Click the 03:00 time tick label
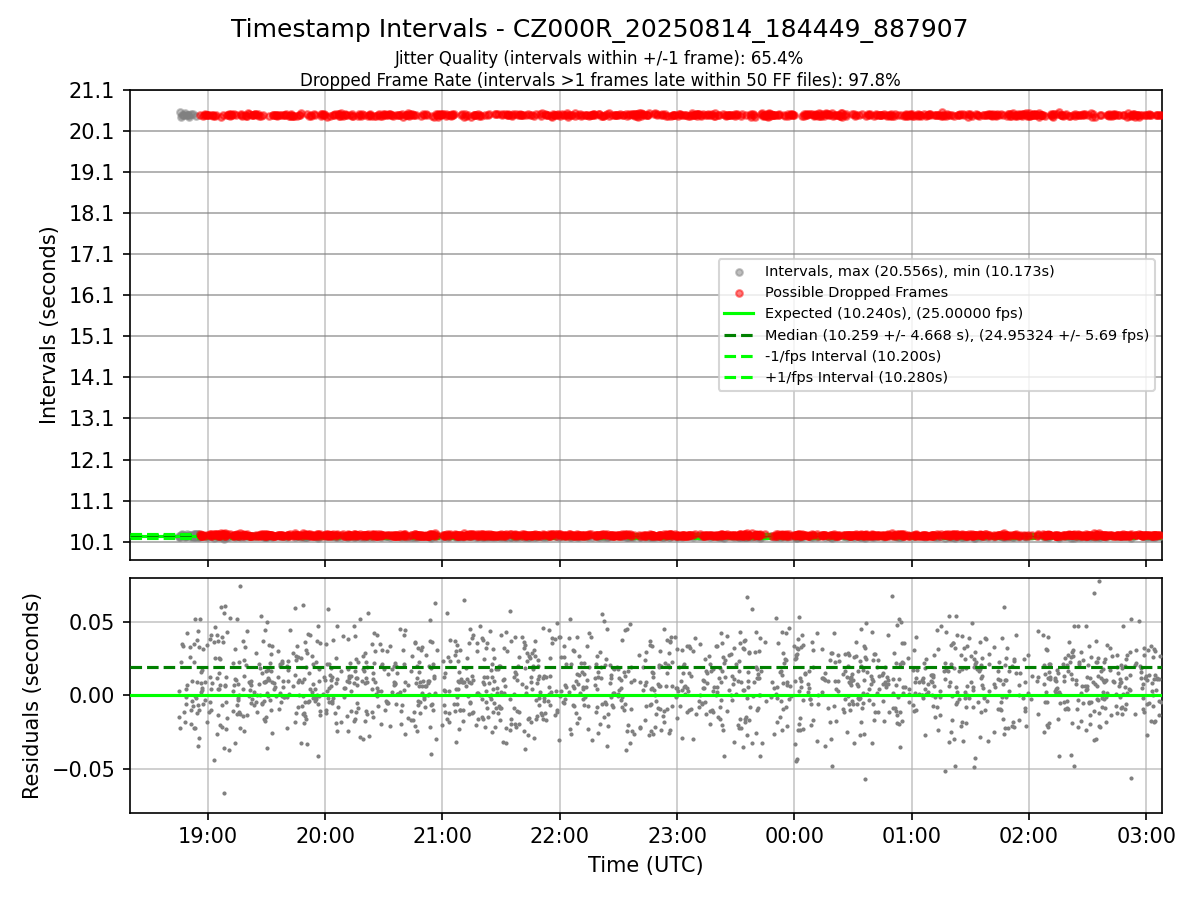The width and height of the screenshot is (1200, 900). tap(1146, 834)
